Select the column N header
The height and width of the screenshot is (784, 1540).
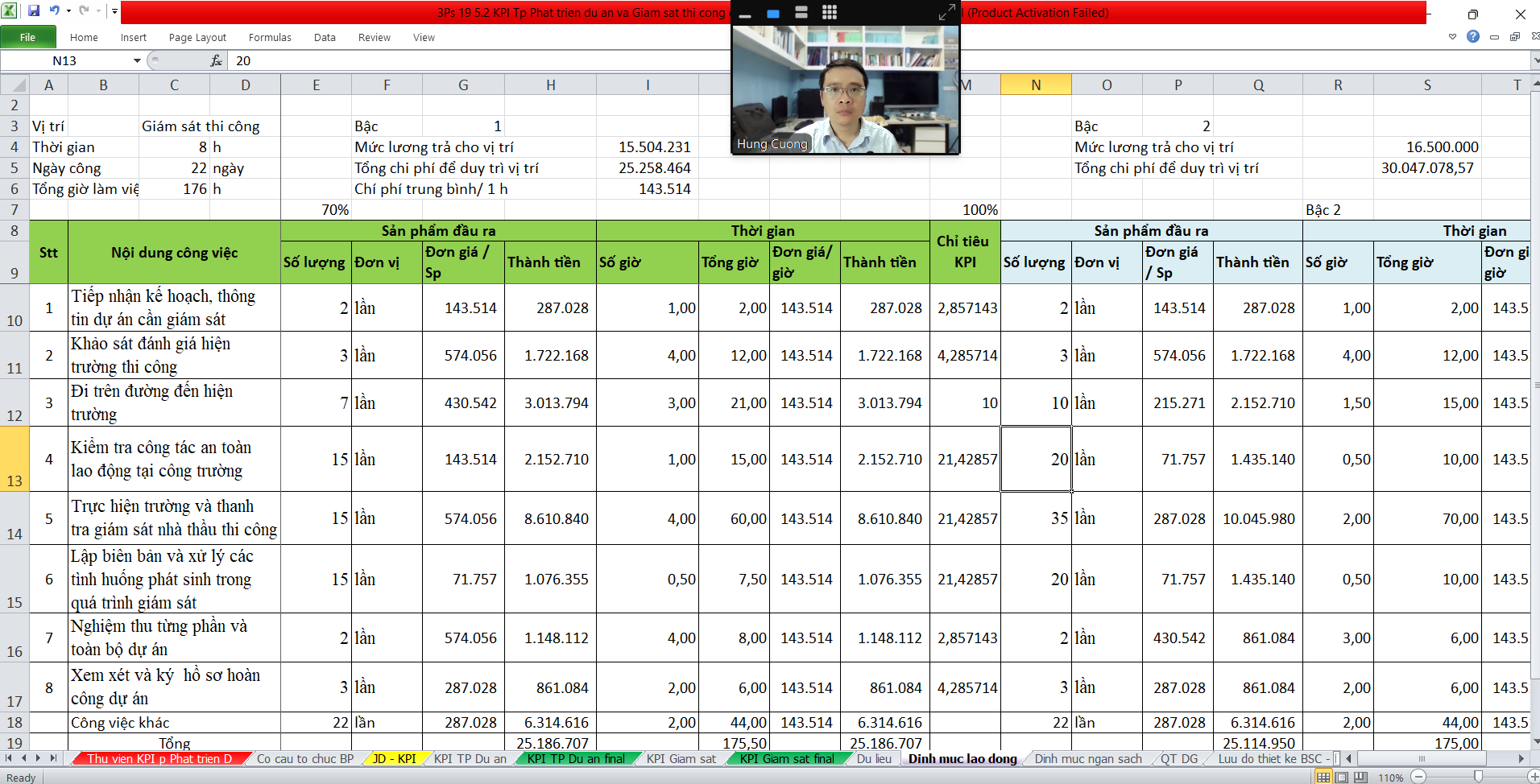point(1035,85)
